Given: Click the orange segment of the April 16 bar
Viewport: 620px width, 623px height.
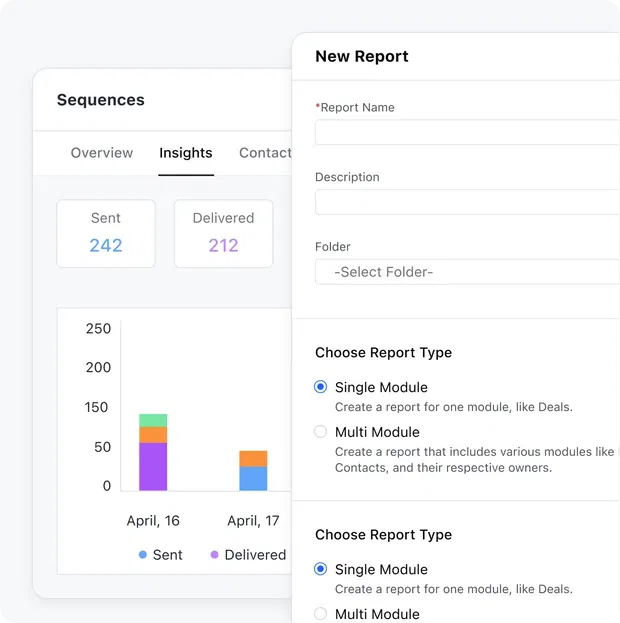Looking at the screenshot, I should (153, 435).
